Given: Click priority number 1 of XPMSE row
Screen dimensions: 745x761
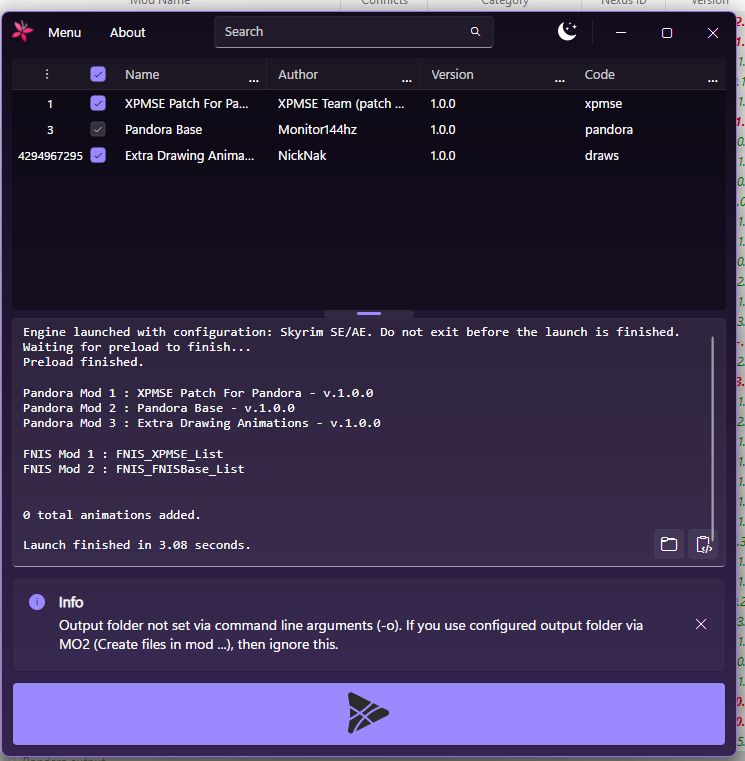Looking at the screenshot, I should coord(50,104).
